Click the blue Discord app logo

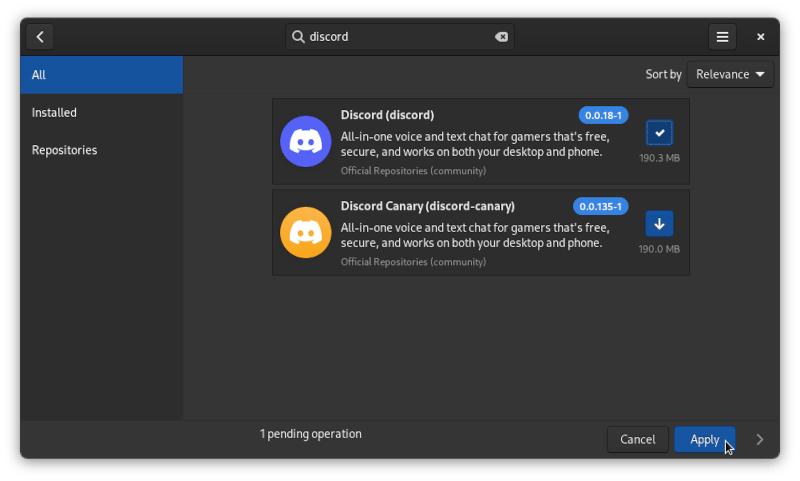[305, 141]
